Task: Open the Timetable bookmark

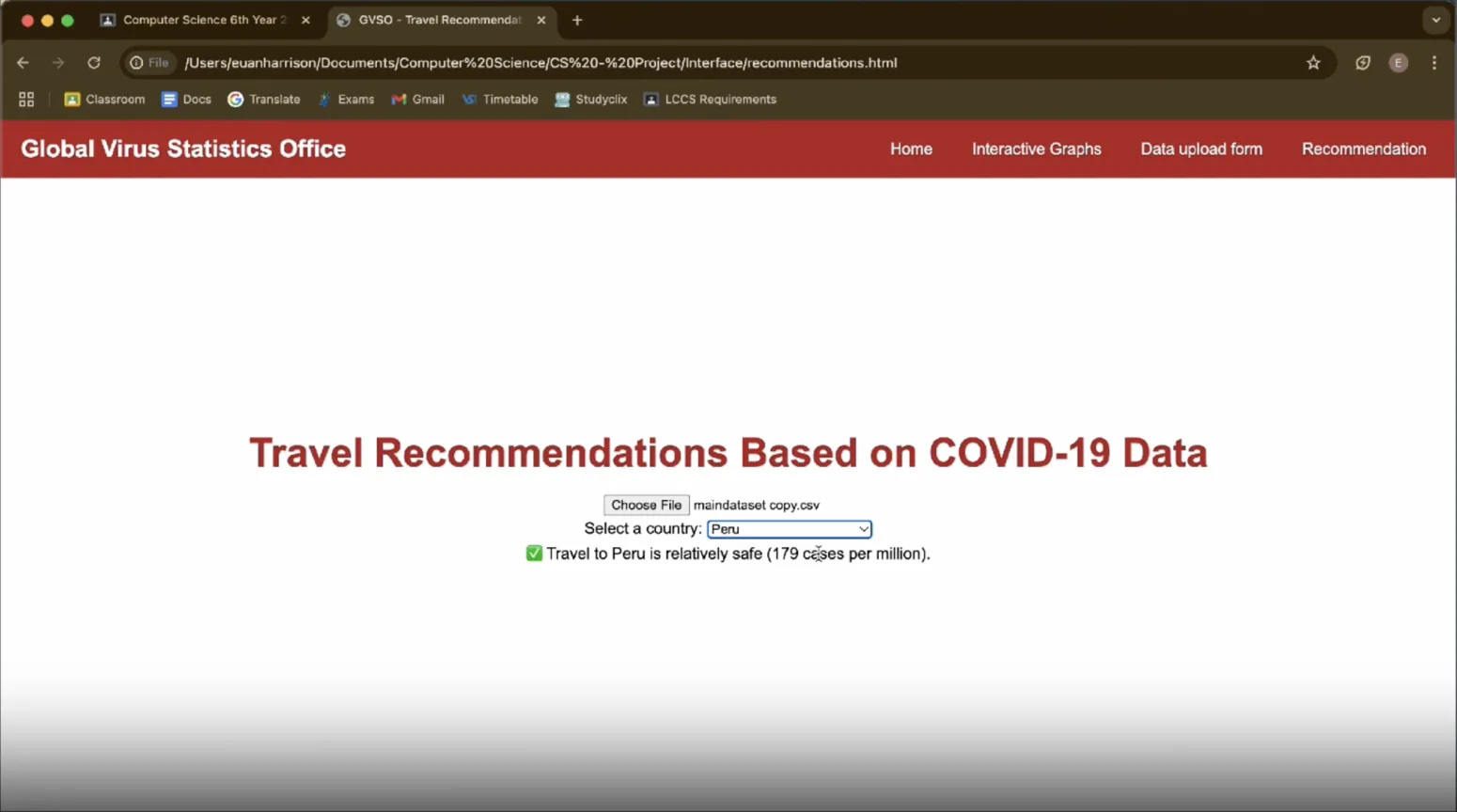Action: tap(500, 100)
